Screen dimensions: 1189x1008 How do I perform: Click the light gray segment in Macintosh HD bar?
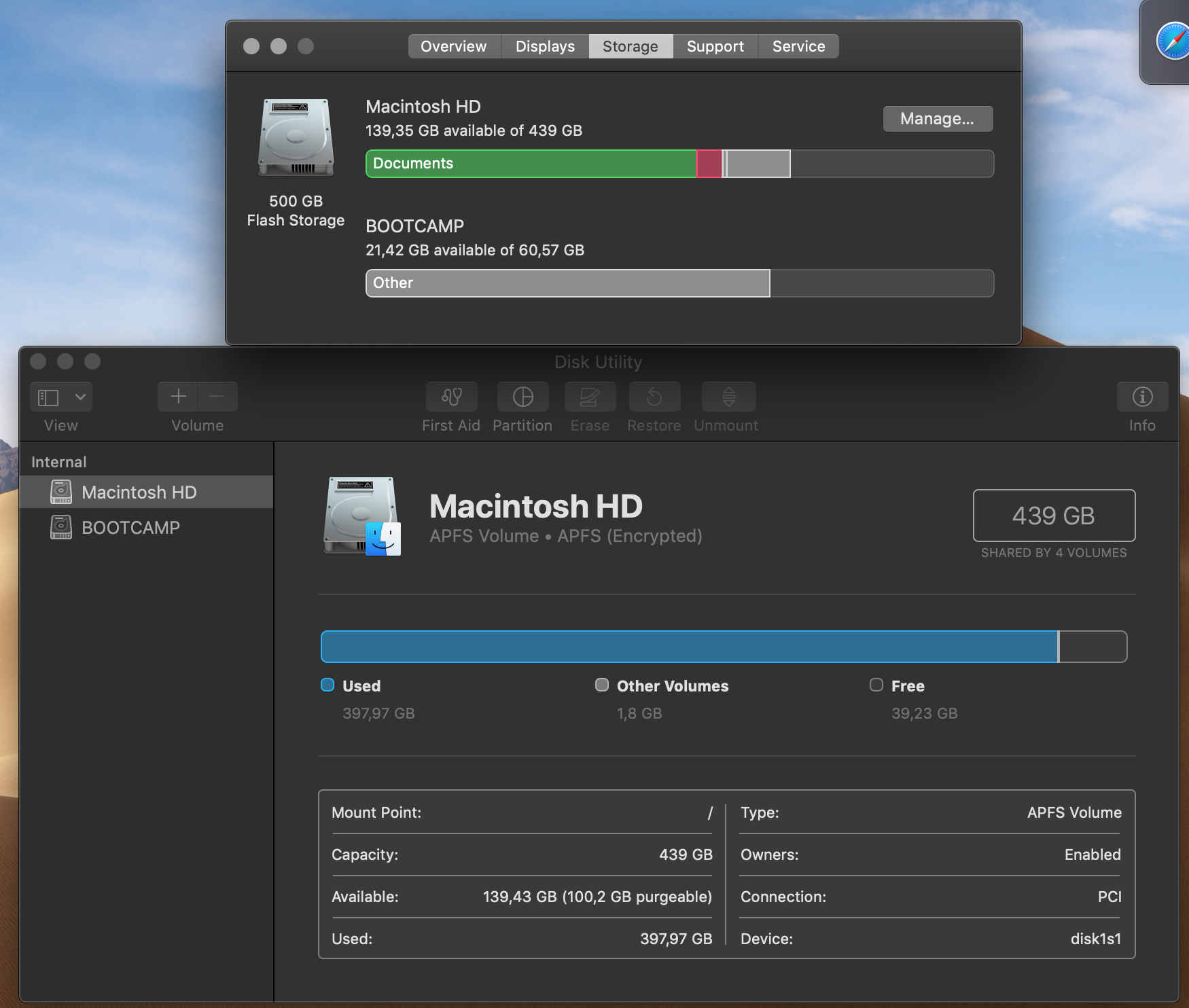(x=759, y=164)
